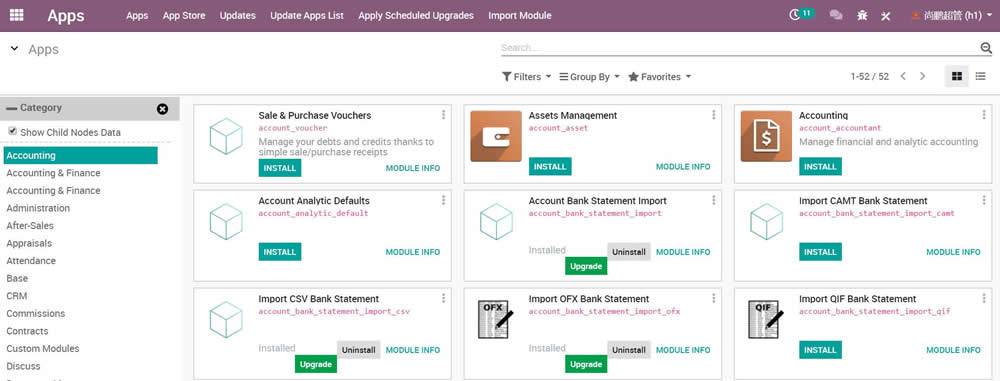Install the Assets Management module
The width and height of the screenshot is (1000, 381).
tap(550, 167)
